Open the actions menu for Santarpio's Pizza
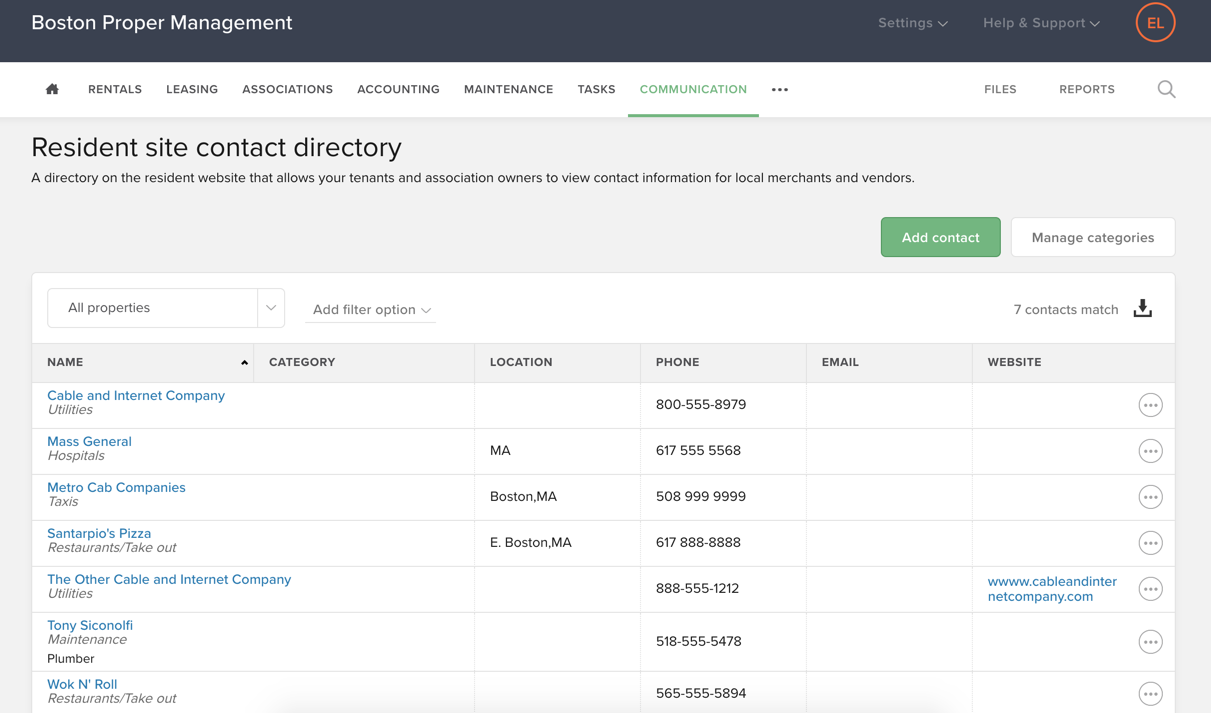This screenshot has width=1211, height=713. [1150, 543]
